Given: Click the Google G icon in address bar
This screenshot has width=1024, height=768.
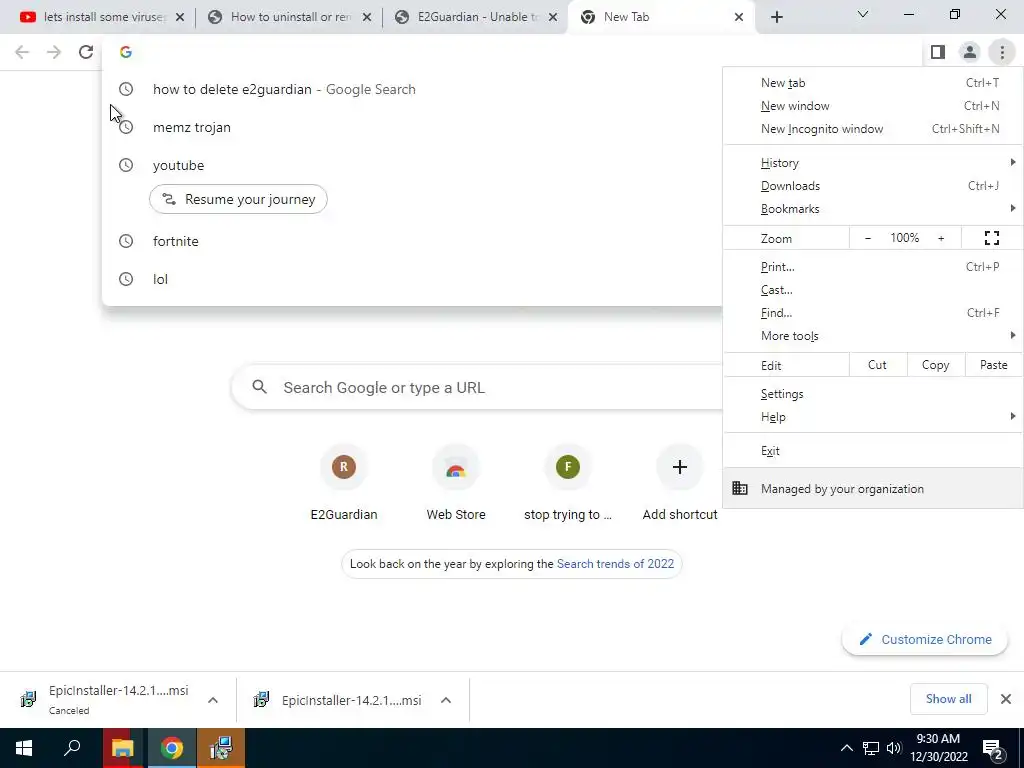Looking at the screenshot, I should click(x=126, y=52).
